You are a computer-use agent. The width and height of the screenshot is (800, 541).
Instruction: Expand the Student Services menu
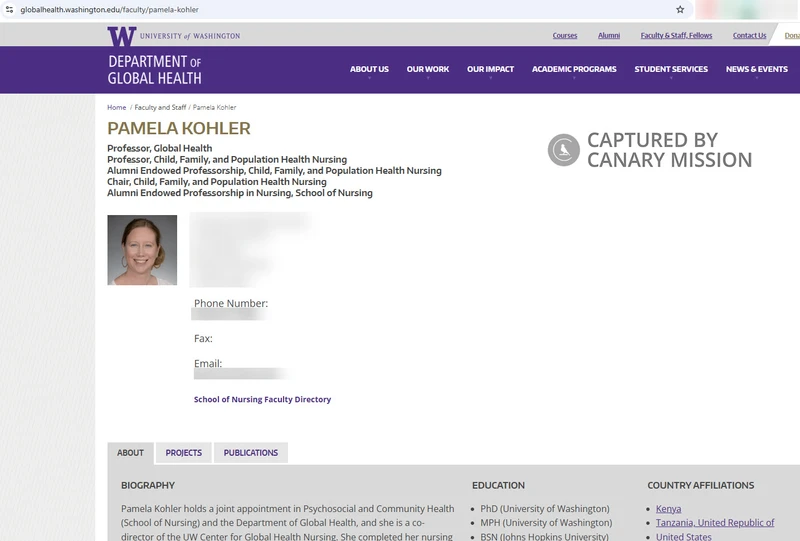[x=671, y=69]
